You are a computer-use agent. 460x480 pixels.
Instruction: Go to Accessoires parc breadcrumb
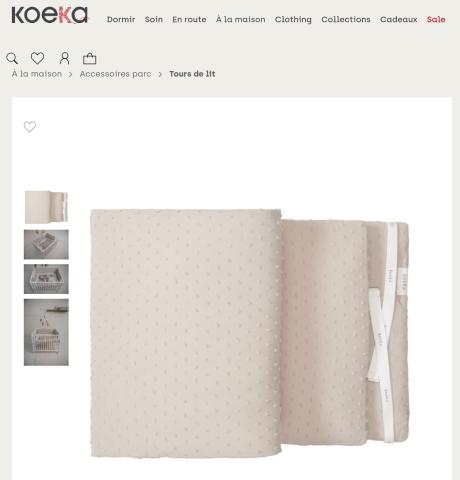(115, 74)
